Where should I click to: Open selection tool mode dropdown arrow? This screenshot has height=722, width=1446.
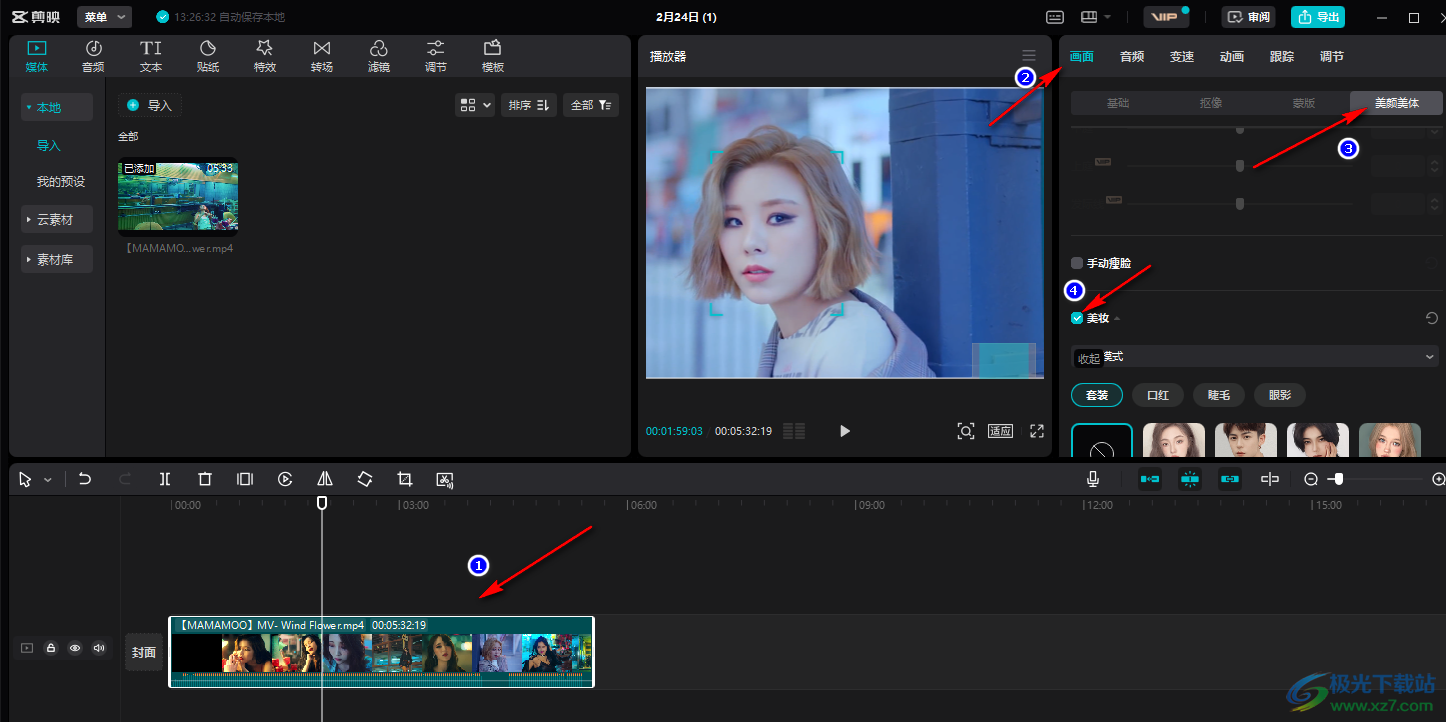coord(47,480)
